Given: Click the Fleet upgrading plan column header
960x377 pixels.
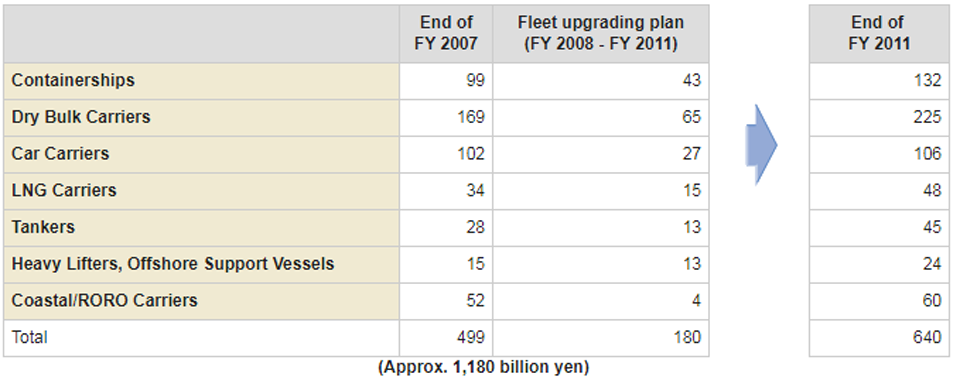Looking at the screenshot, I should pyautogui.click(x=601, y=33).
